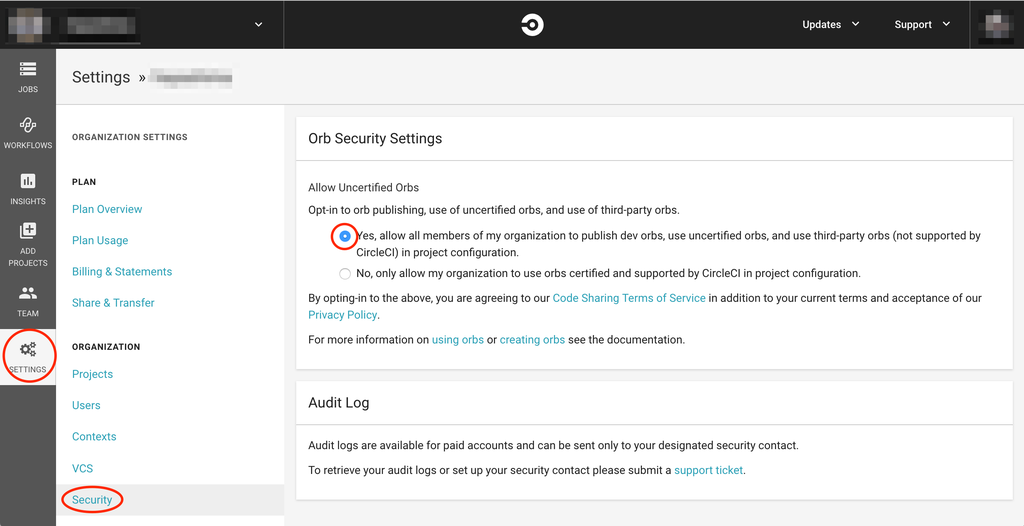Open the Jobs sidebar icon
This screenshot has width=1024, height=526.
tap(28, 70)
